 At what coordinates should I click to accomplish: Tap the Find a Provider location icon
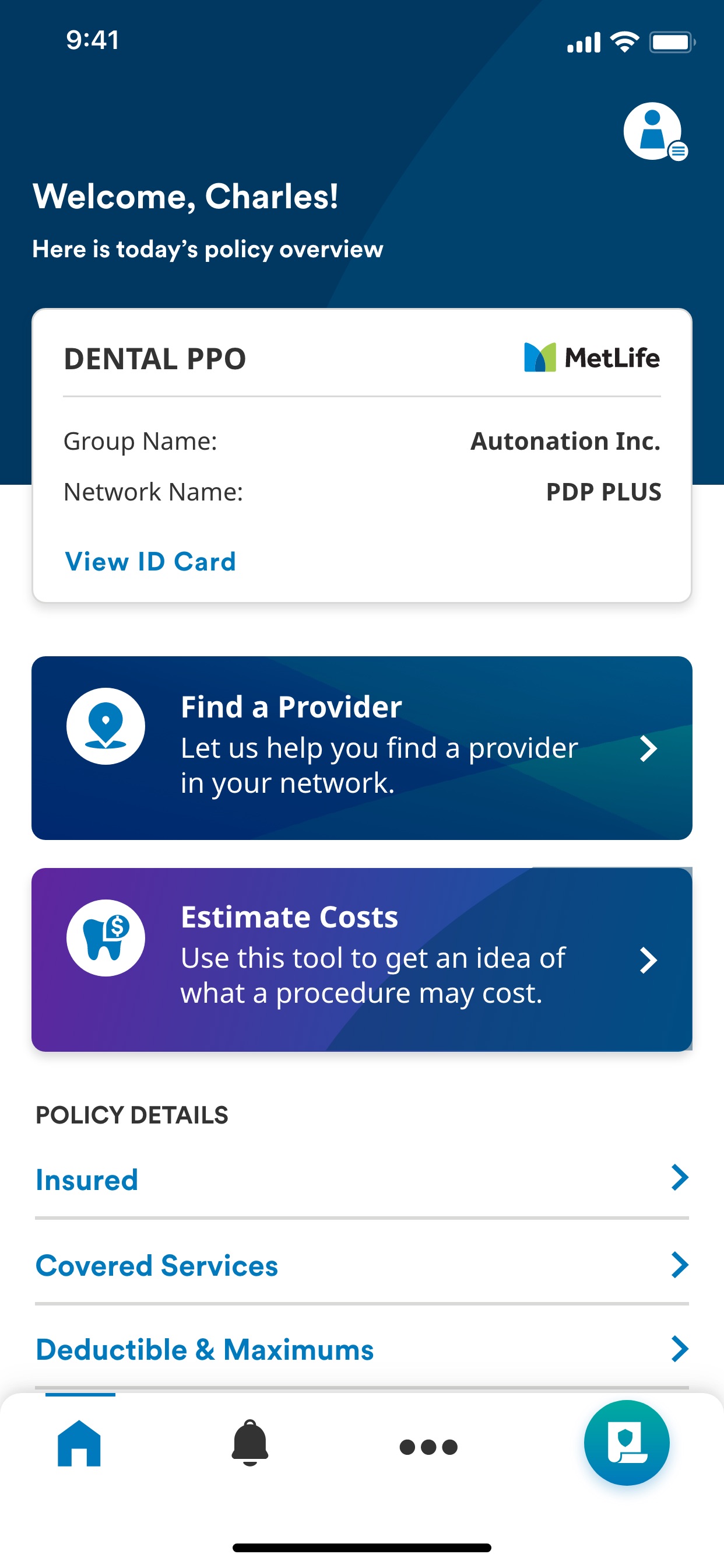106,726
